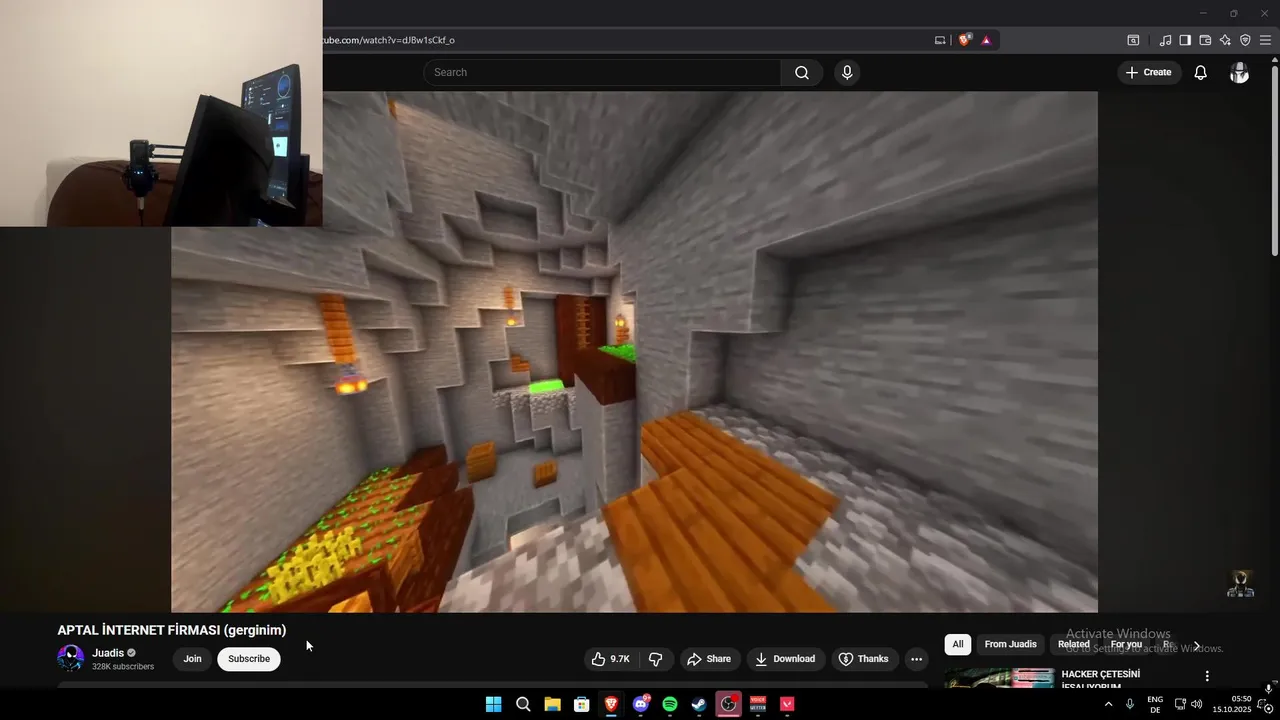
Task: Click the Thanks button
Action: click(x=864, y=659)
